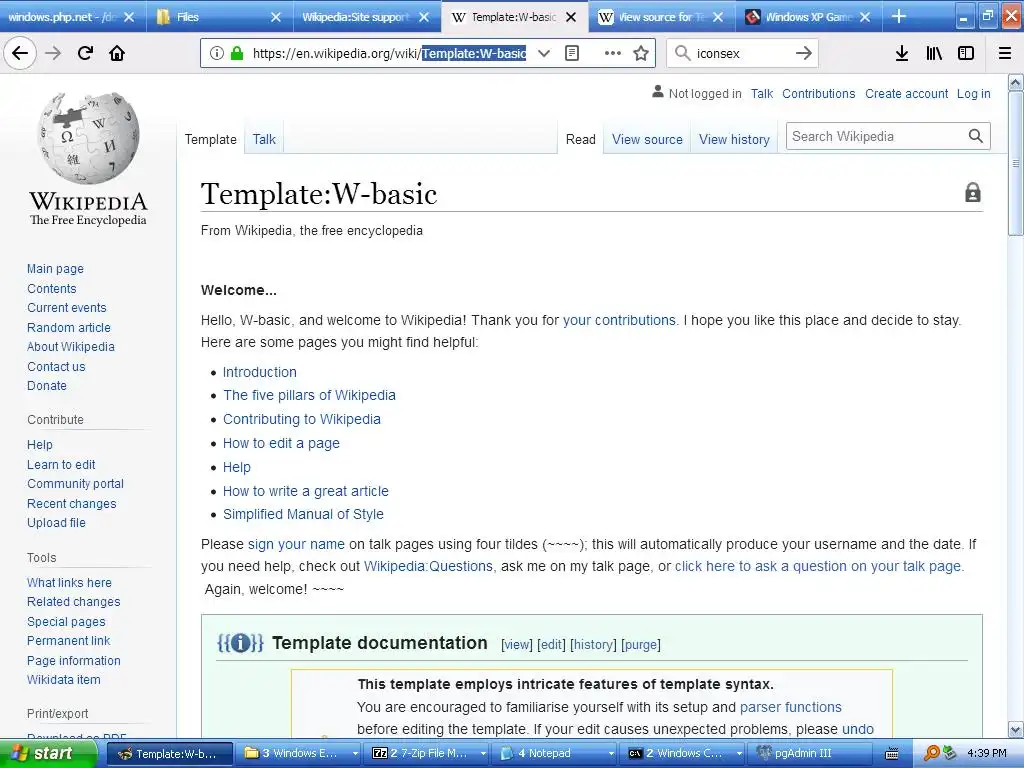Reload the page with the refresh icon

click(85, 53)
